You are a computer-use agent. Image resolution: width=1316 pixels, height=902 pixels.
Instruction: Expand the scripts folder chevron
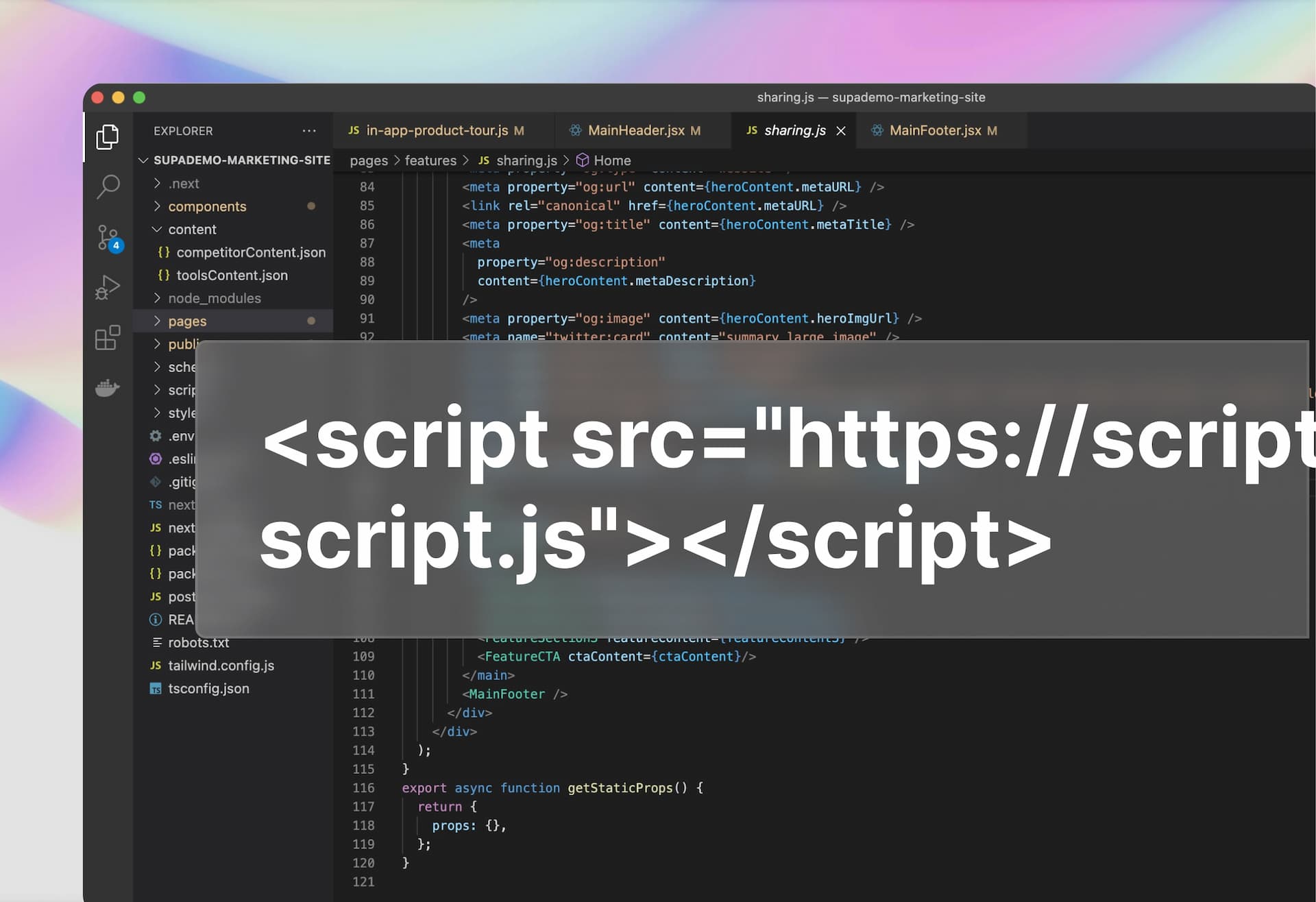point(157,389)
